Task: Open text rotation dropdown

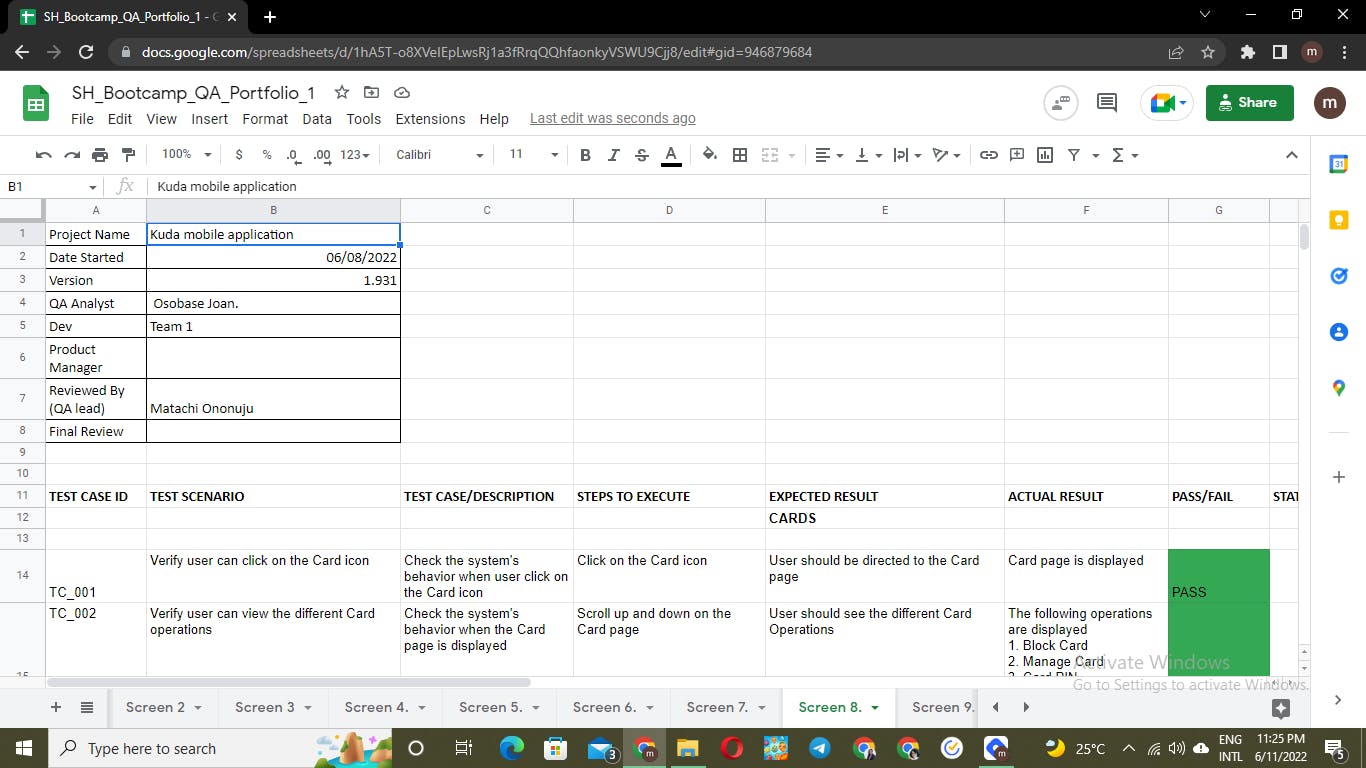Action: click(x=946, y=155)
